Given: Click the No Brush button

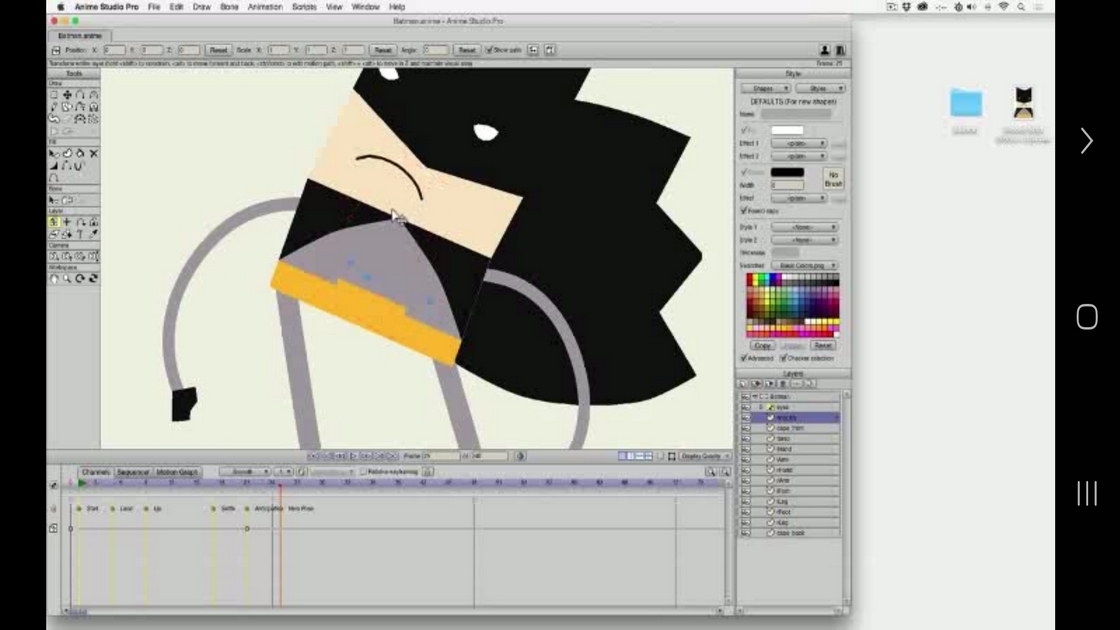Looking at the screenshot, I should click(833, 179).
